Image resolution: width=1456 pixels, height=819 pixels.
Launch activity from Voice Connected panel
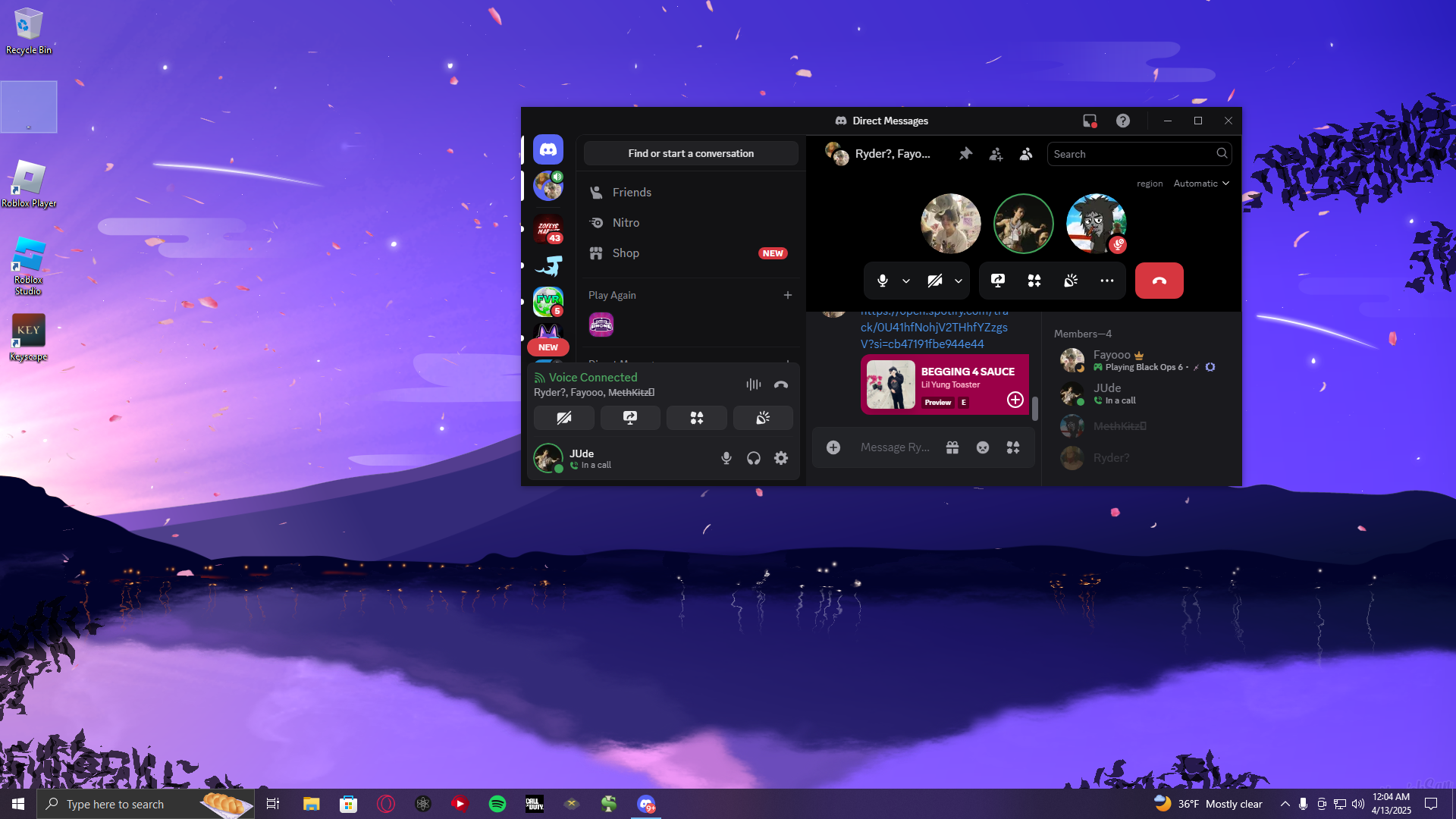tap(697, 418)
